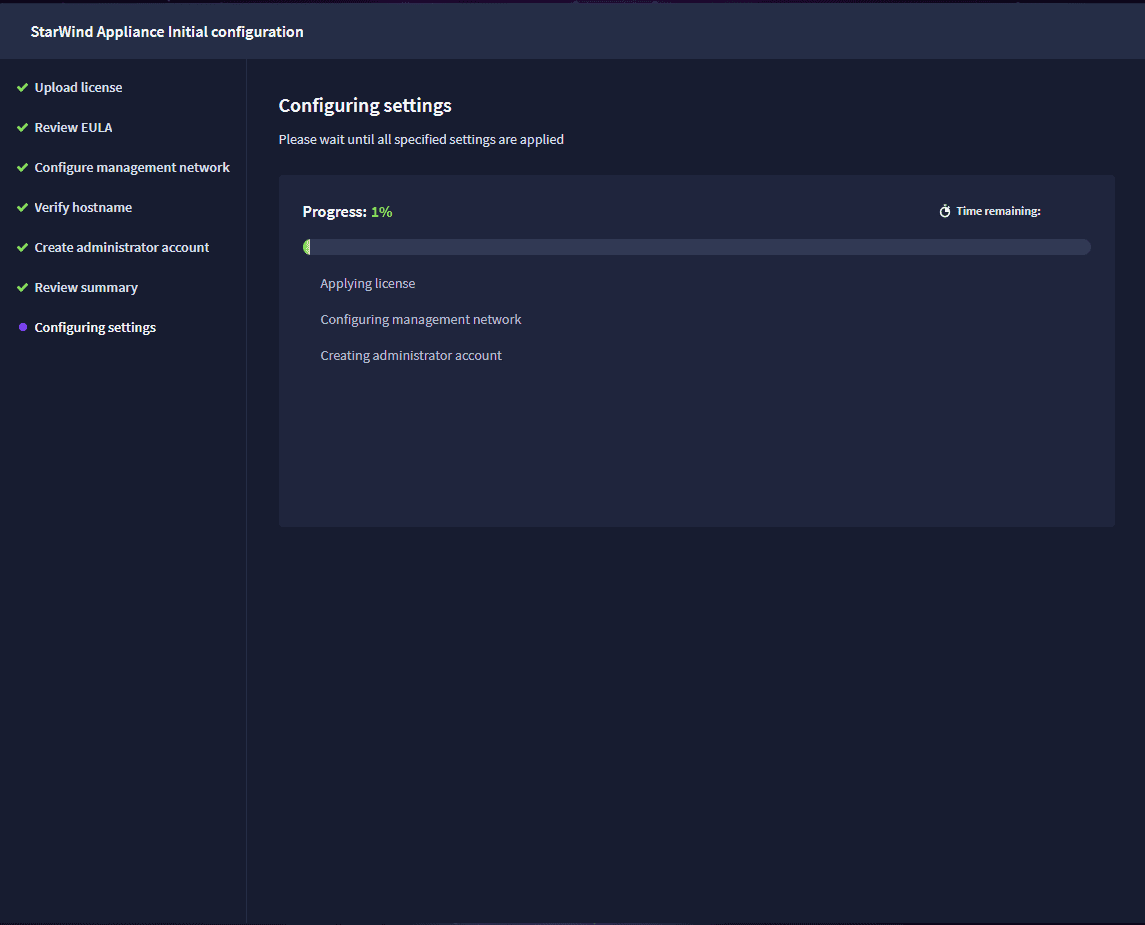Click the configuration progress bar
Image resolution: width=1145 pixels, height=925 pixels.
pos(697,247)
